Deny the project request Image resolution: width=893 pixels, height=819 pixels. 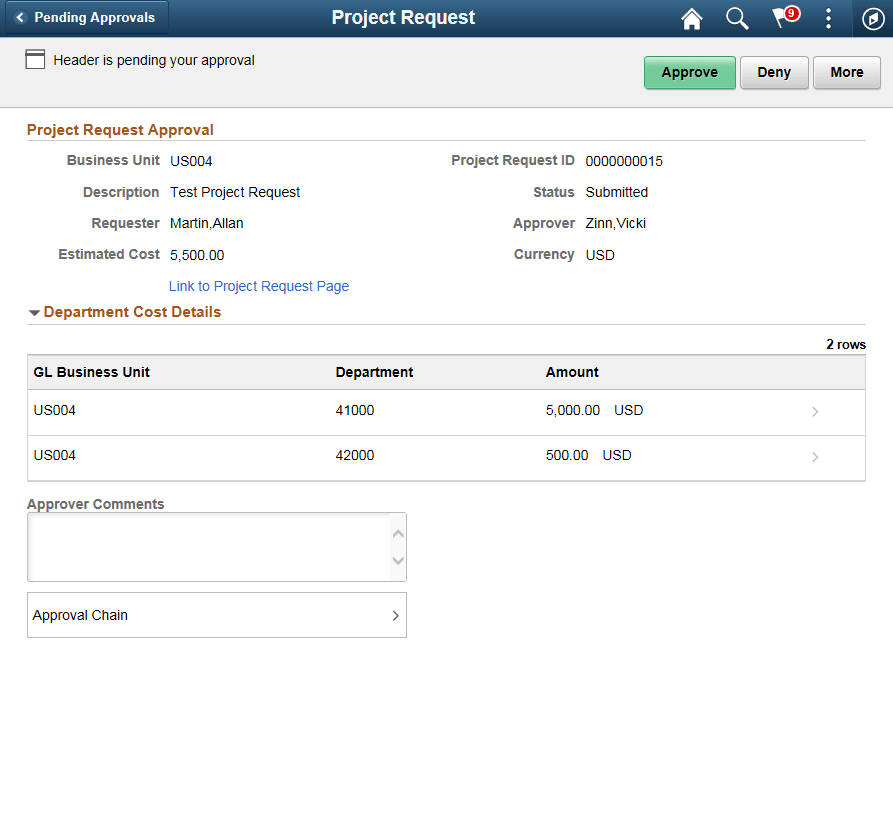click(774, 72)
